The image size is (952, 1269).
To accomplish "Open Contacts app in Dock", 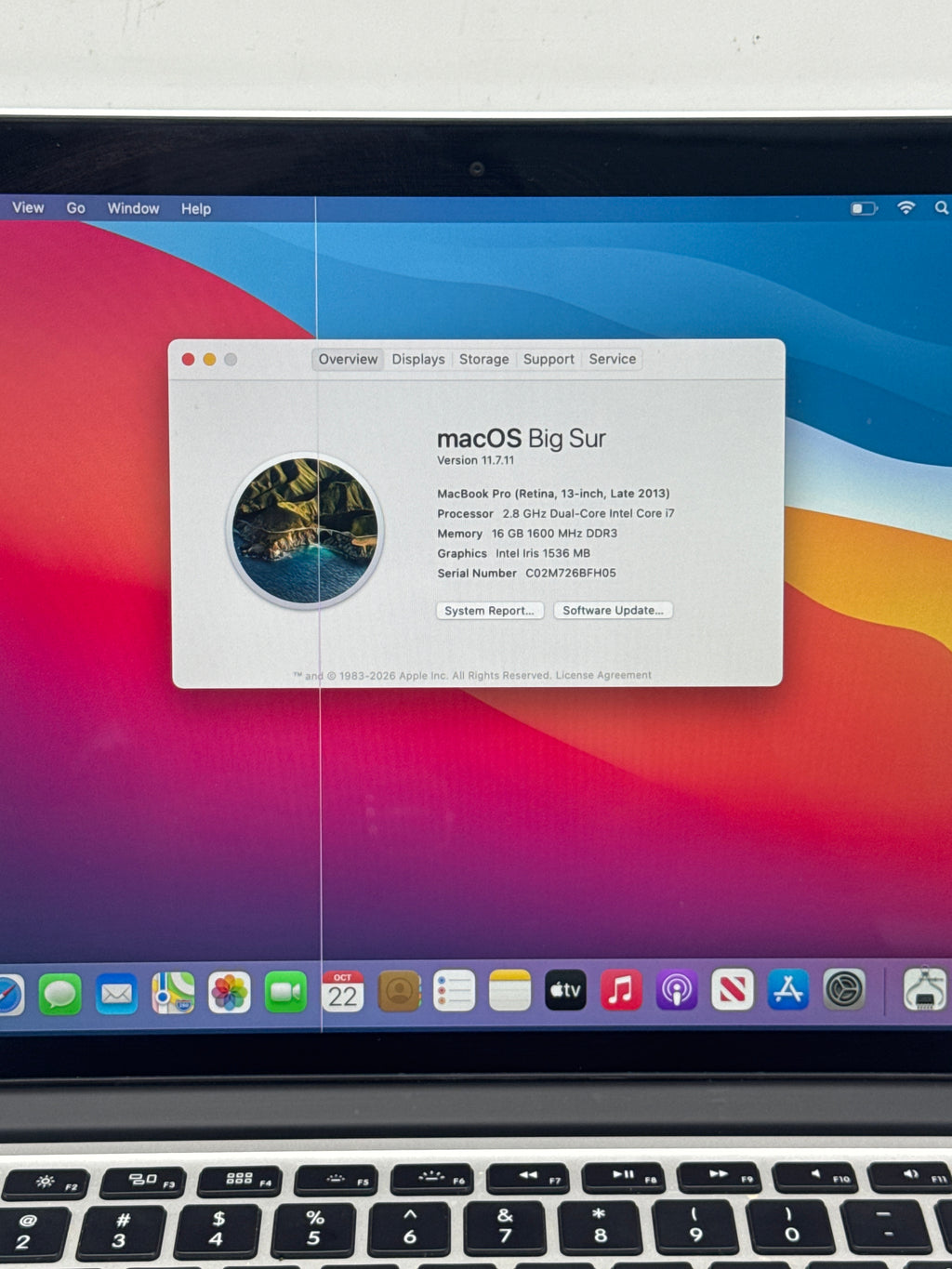I will (399, 992).
